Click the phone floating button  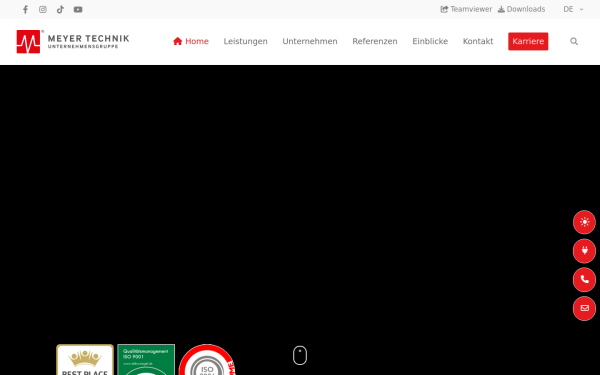584,279
